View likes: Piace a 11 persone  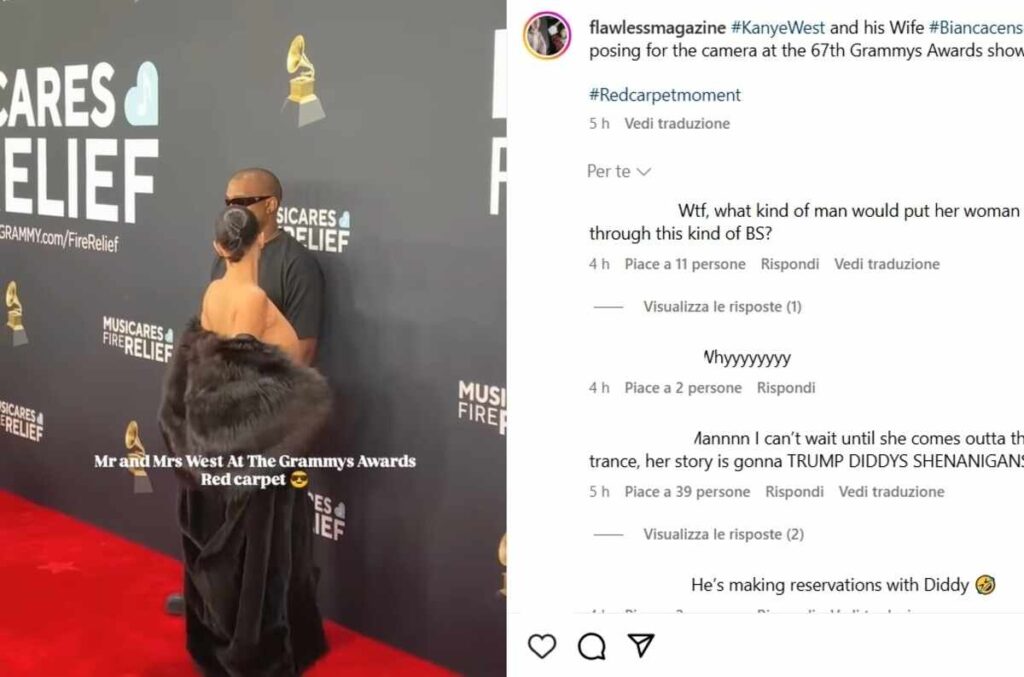(x=685, y=264)
